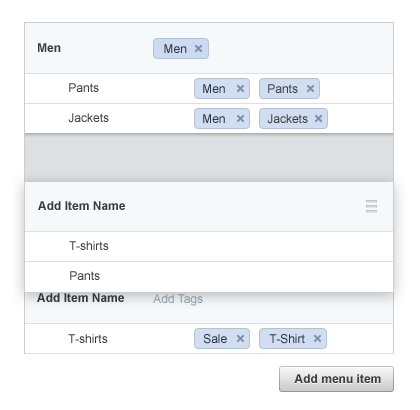Select the Men top-level menu item
Image resolution: width=420 pixels, height=410 pixels.
[x=49, y=48]
